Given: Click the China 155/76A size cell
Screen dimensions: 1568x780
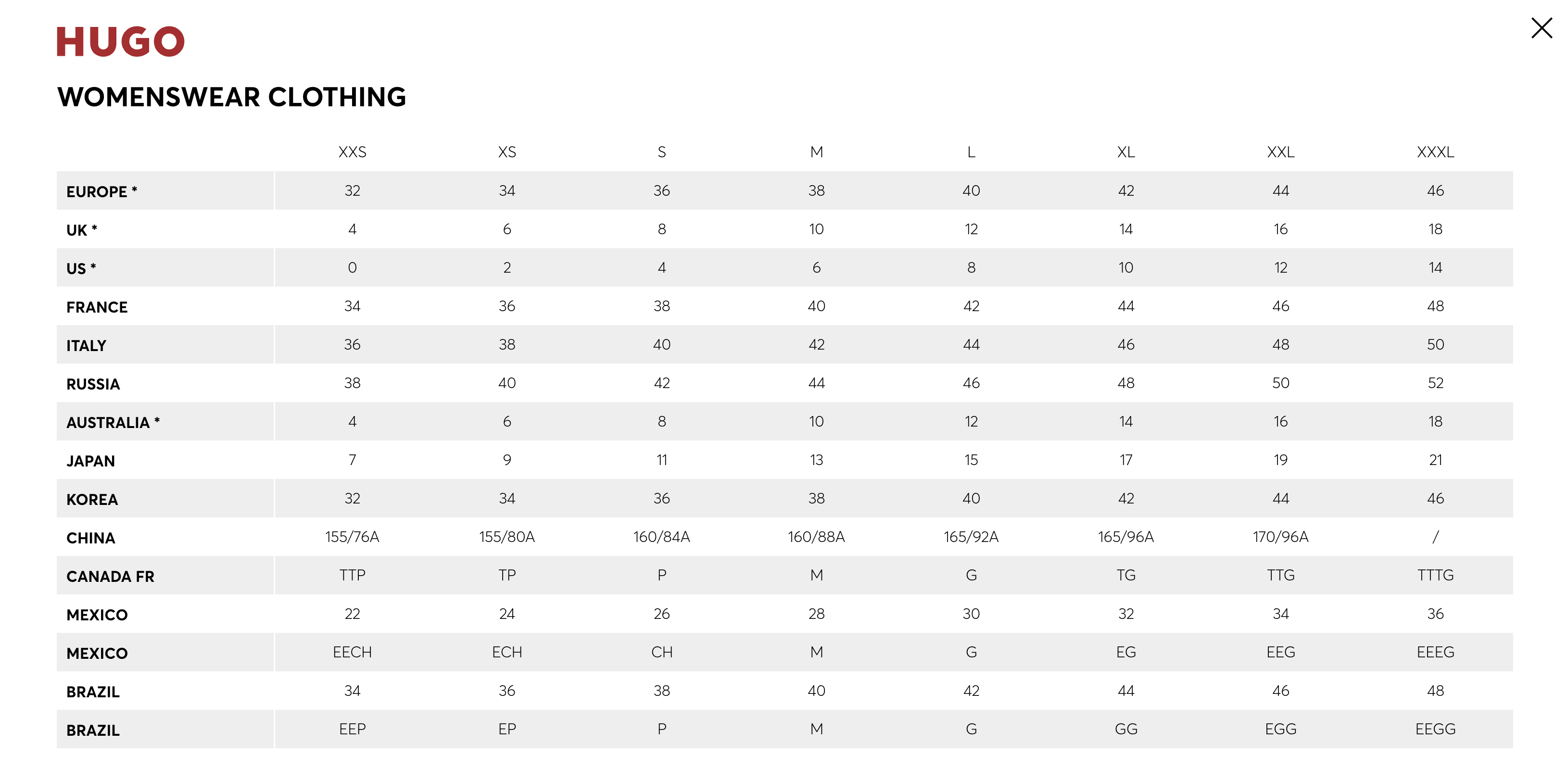Looking at the screenshot, I should [x=352, y=537].
